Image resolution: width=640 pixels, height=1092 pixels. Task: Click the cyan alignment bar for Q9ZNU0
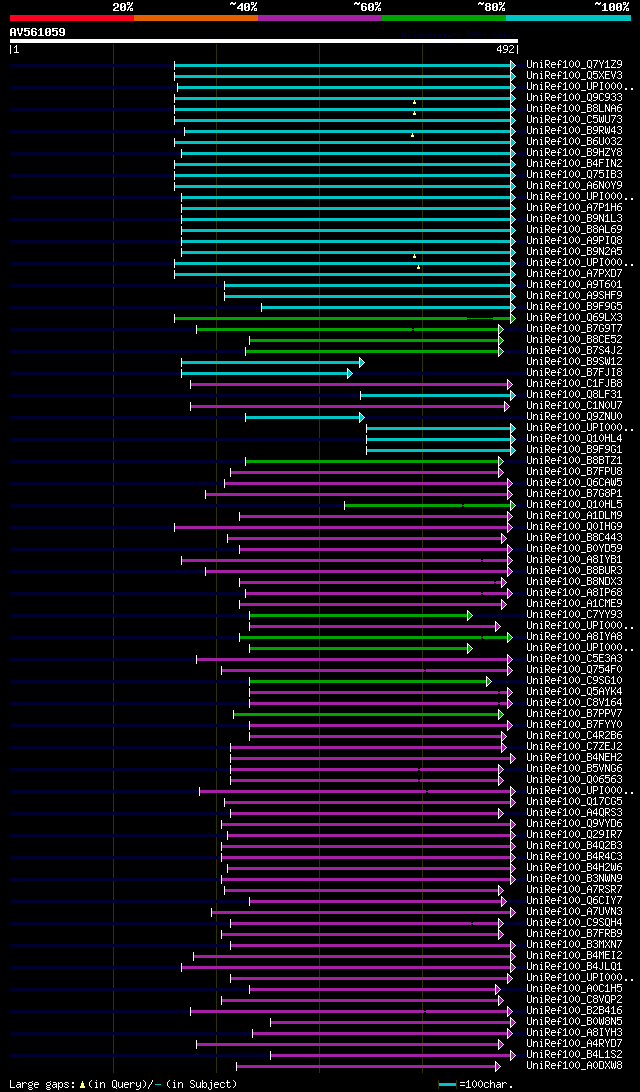pyautogui.click(x=304, y=417)
